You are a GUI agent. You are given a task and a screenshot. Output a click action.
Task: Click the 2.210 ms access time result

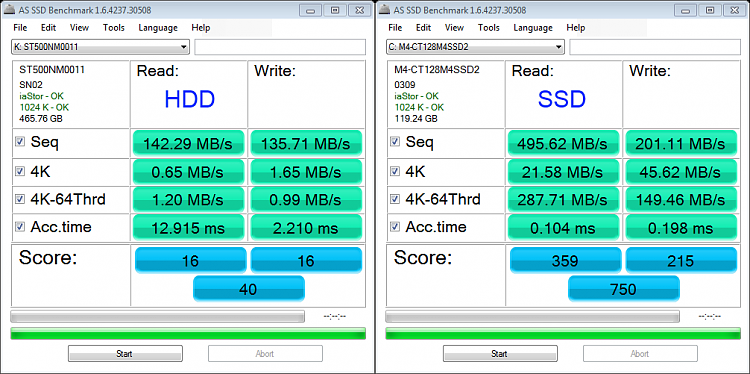[306, 228]
